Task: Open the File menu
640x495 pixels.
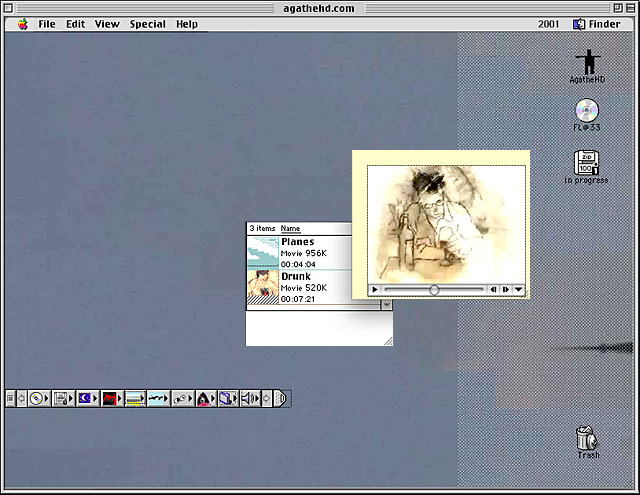Action: (47, 24)
